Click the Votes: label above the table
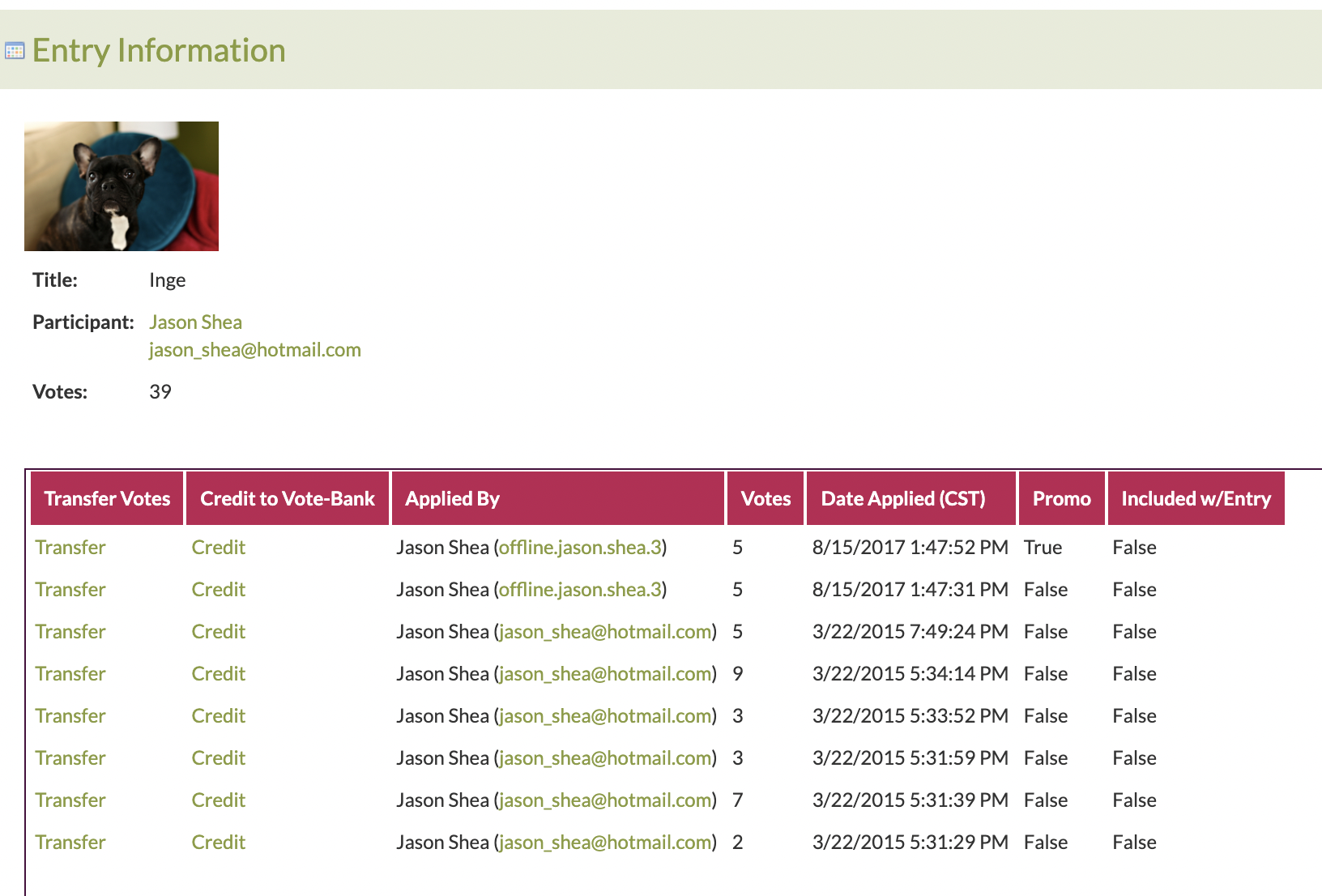This screenshot has height=896, width=1322. (x=60, y=392)
